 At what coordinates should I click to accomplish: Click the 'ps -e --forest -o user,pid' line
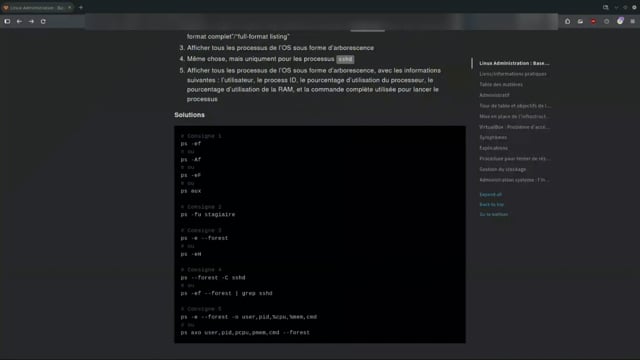pos(249,317)
